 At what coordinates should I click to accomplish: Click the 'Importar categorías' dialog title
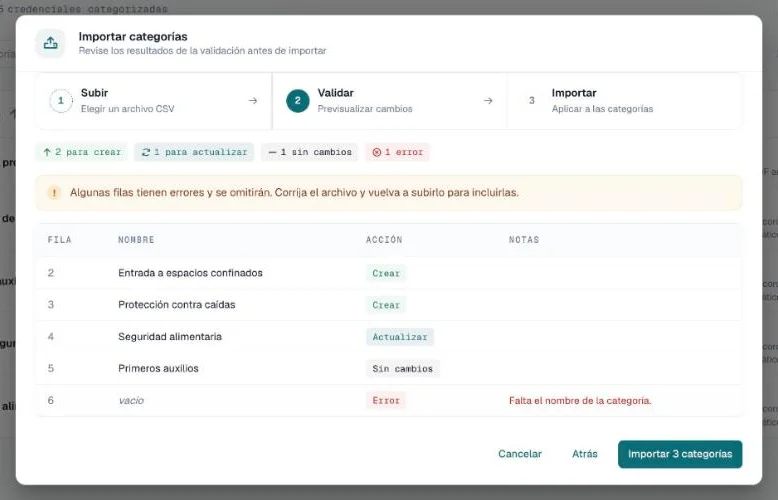coord(133,37)
